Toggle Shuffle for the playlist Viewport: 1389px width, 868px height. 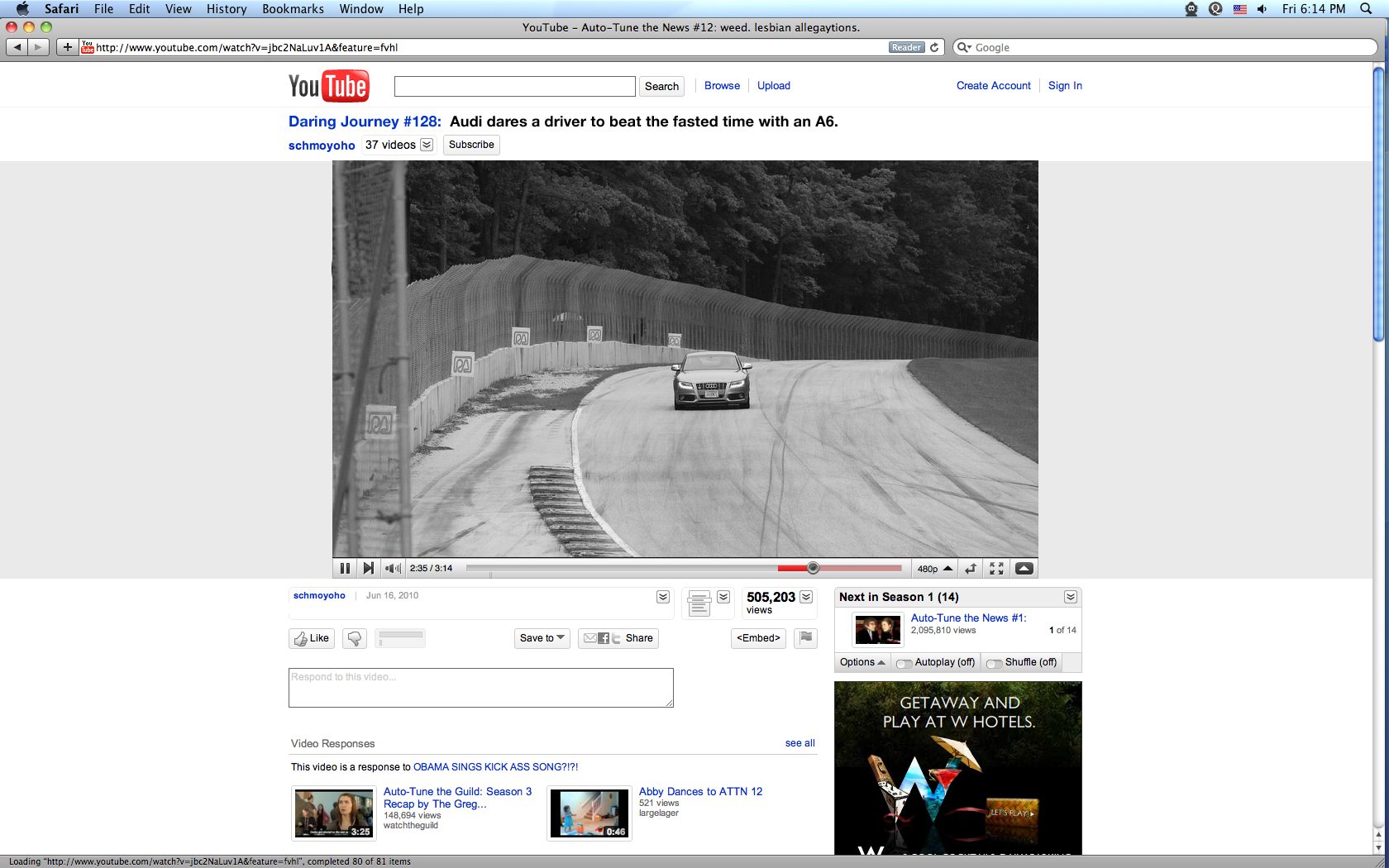tap(1022, 662)
